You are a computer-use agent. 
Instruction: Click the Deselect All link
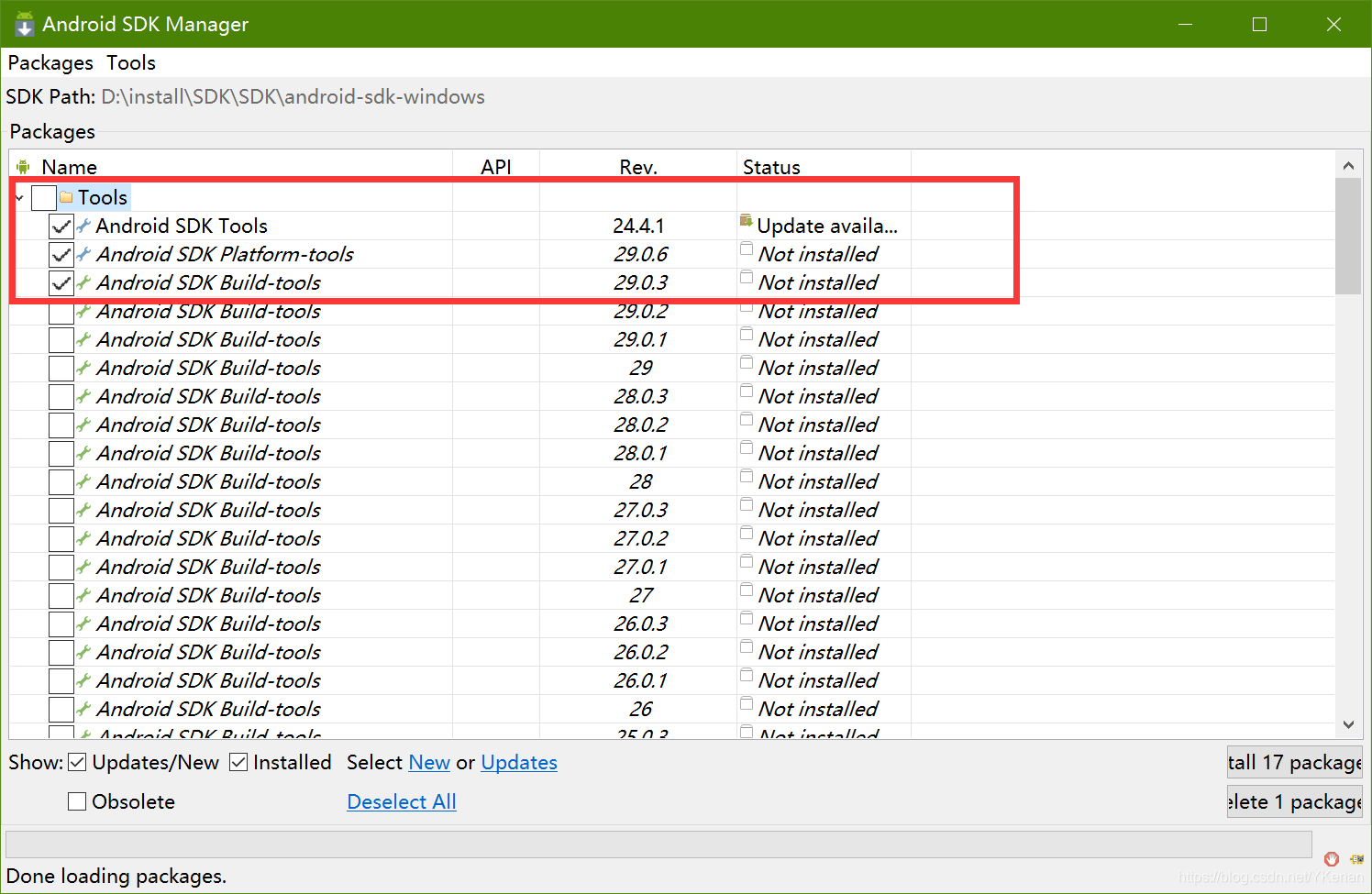click(402, 802)
